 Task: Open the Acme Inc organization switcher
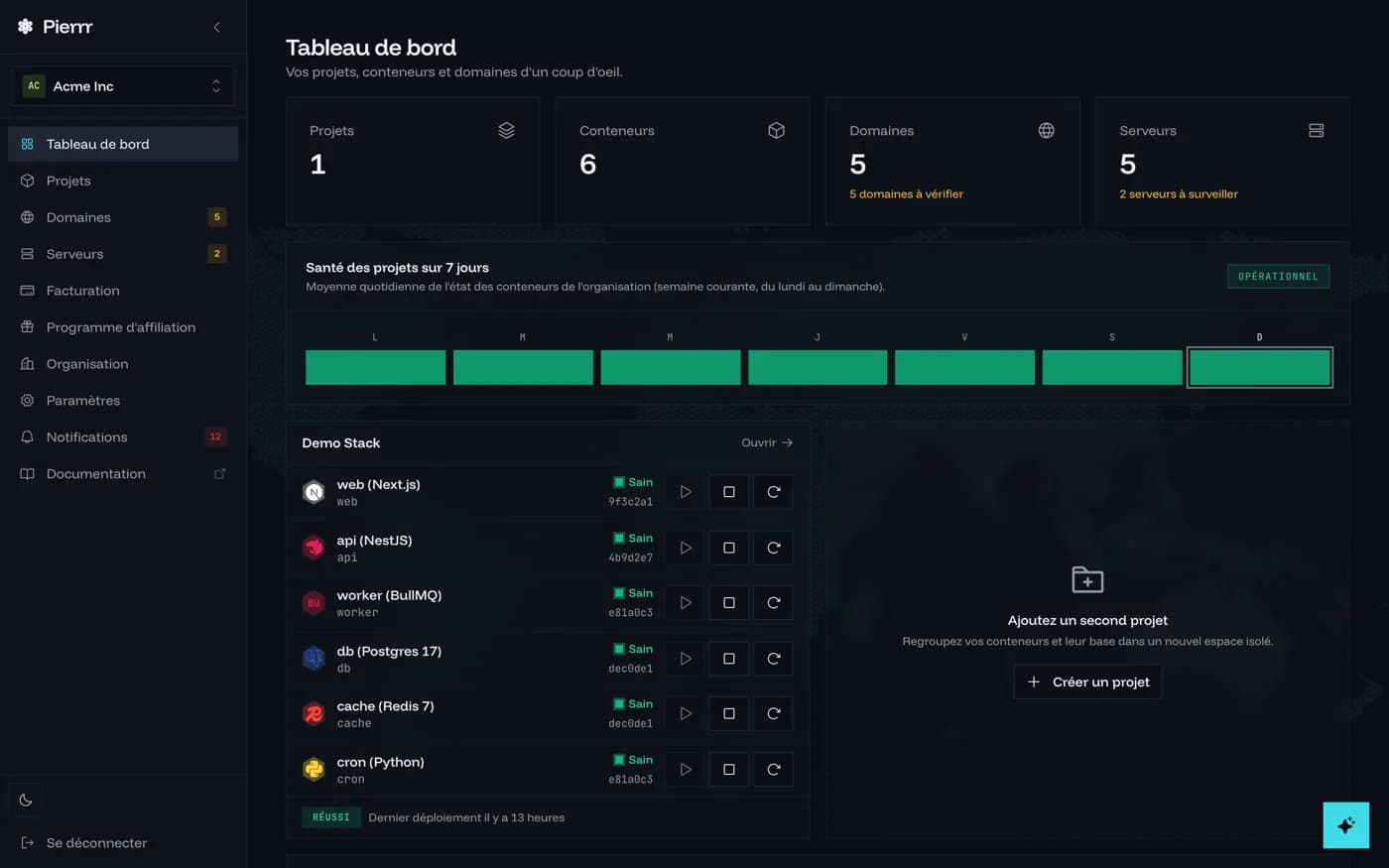123,86
